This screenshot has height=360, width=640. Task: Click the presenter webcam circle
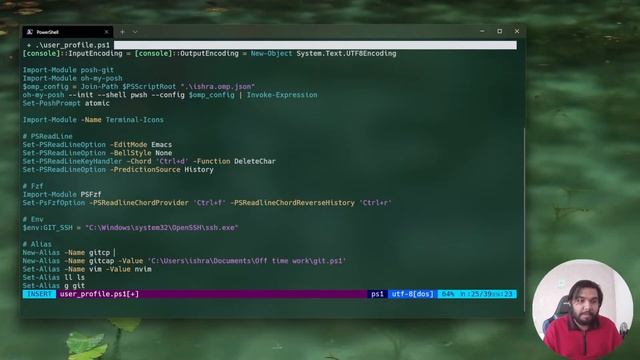(x=583, y=309)
